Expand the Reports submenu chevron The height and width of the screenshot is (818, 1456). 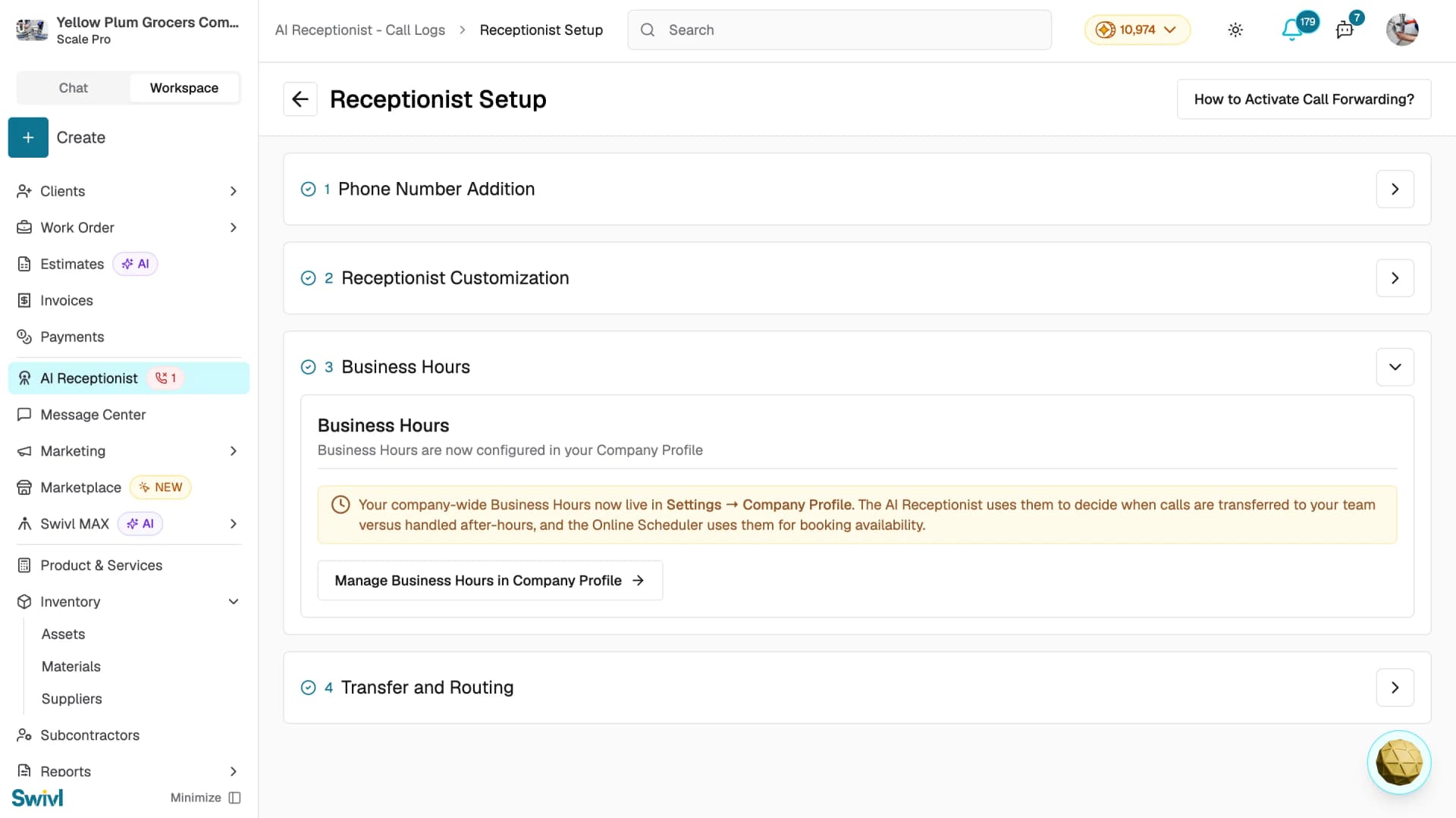coord(234,772)
